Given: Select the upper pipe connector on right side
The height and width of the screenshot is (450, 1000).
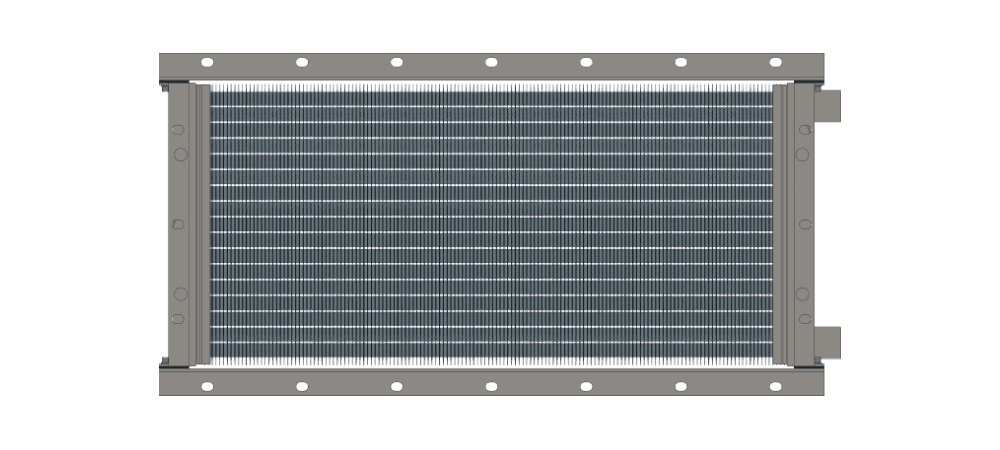Looking at the screenshot, I should click(x=827, y=106).
